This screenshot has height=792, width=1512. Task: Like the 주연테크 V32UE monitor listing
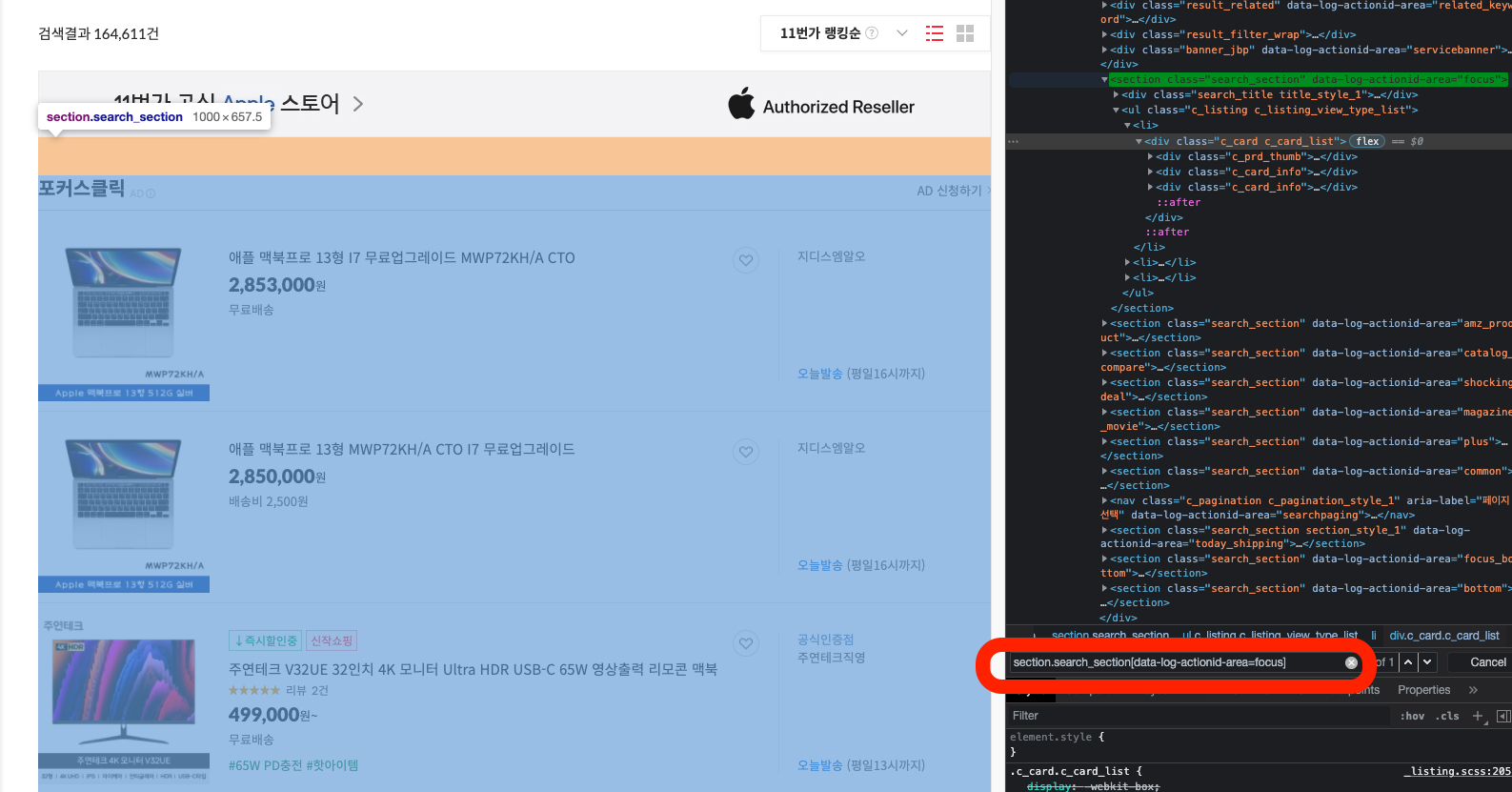(x=746, y=643)
